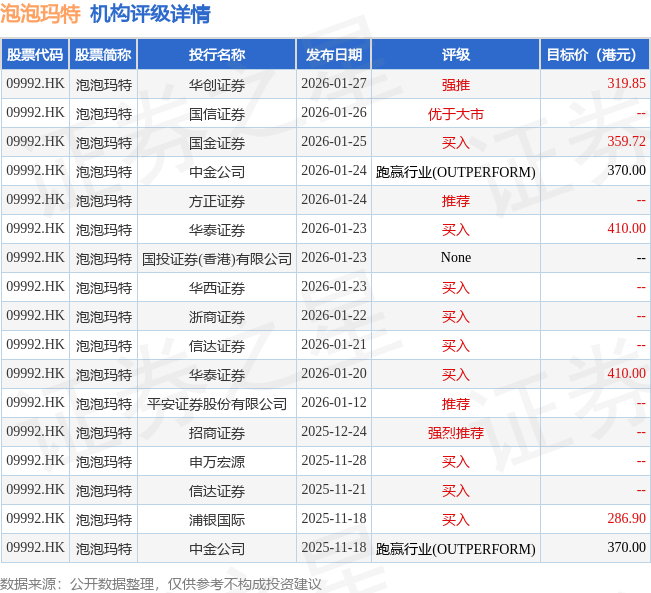This screenshot has height=593, width=651.
Task: Click 09992.HK in the 华创证券 row
Action: [x=35, y=83]
